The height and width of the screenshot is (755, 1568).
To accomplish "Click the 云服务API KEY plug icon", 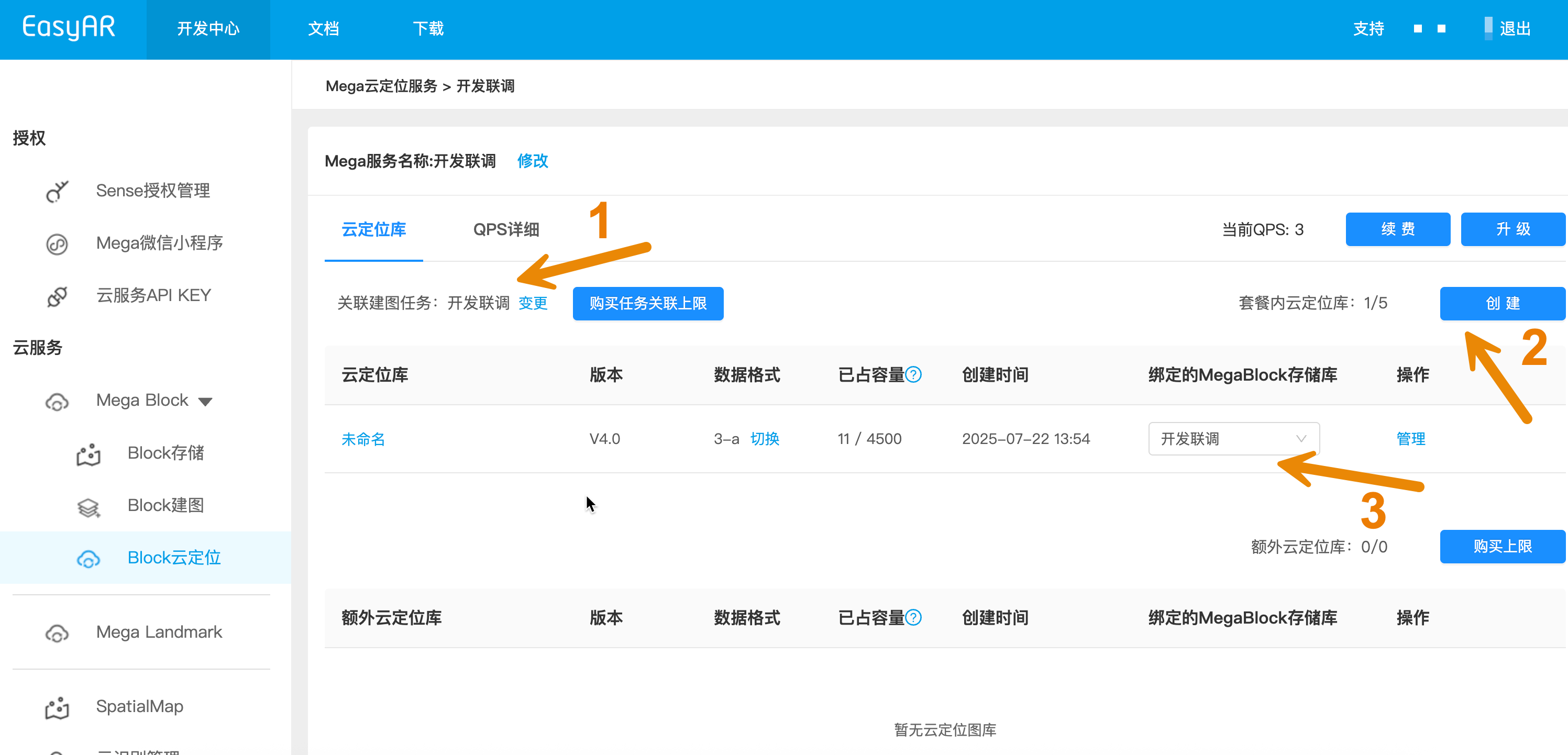I will [x=57, y=296].
